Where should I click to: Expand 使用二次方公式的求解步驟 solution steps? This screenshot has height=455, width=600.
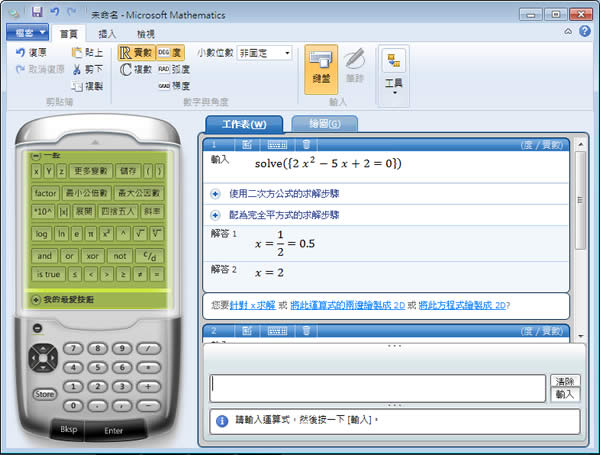(x=216, y=191)
